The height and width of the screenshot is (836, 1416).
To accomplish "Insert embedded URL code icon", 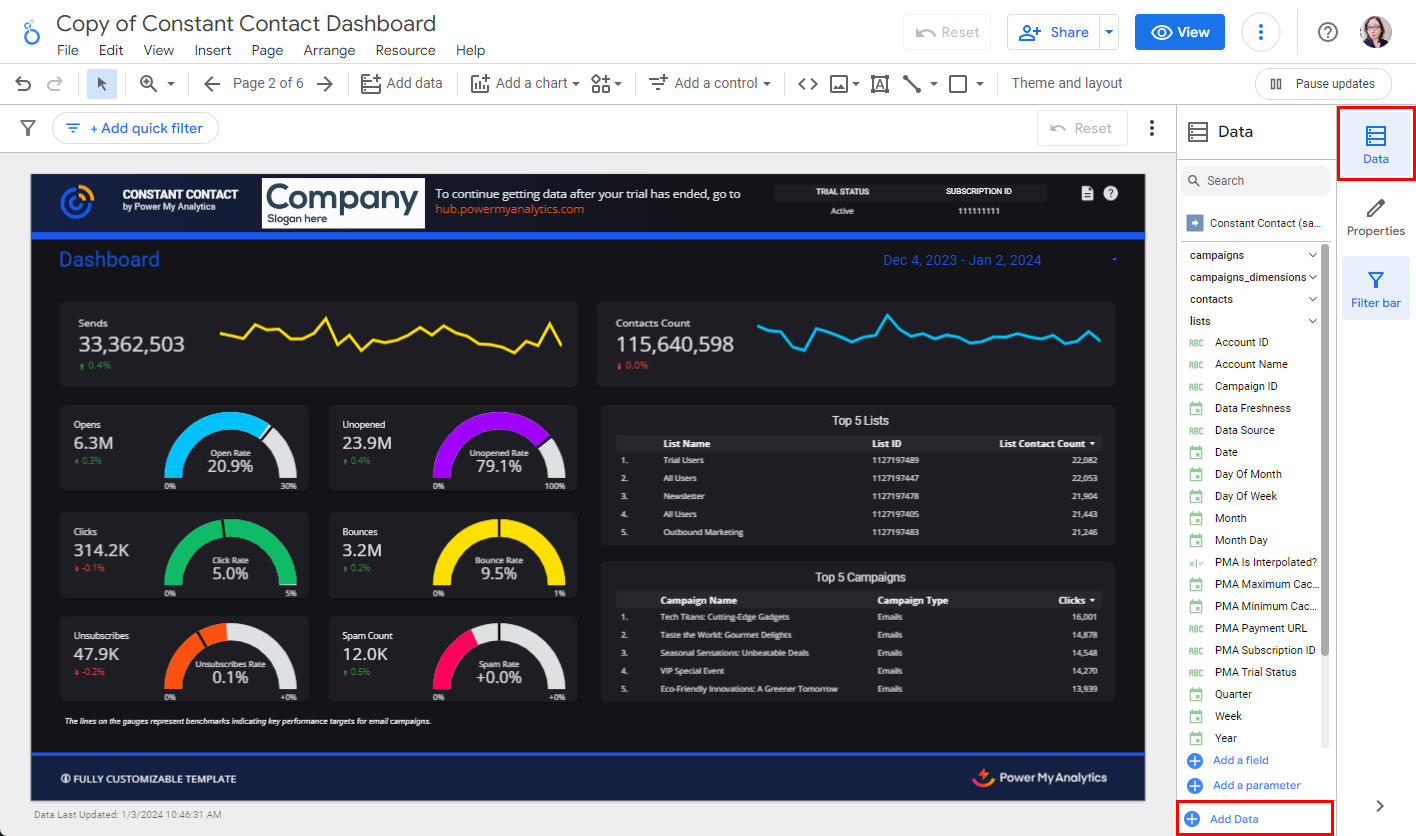I will tap(807, 84).
